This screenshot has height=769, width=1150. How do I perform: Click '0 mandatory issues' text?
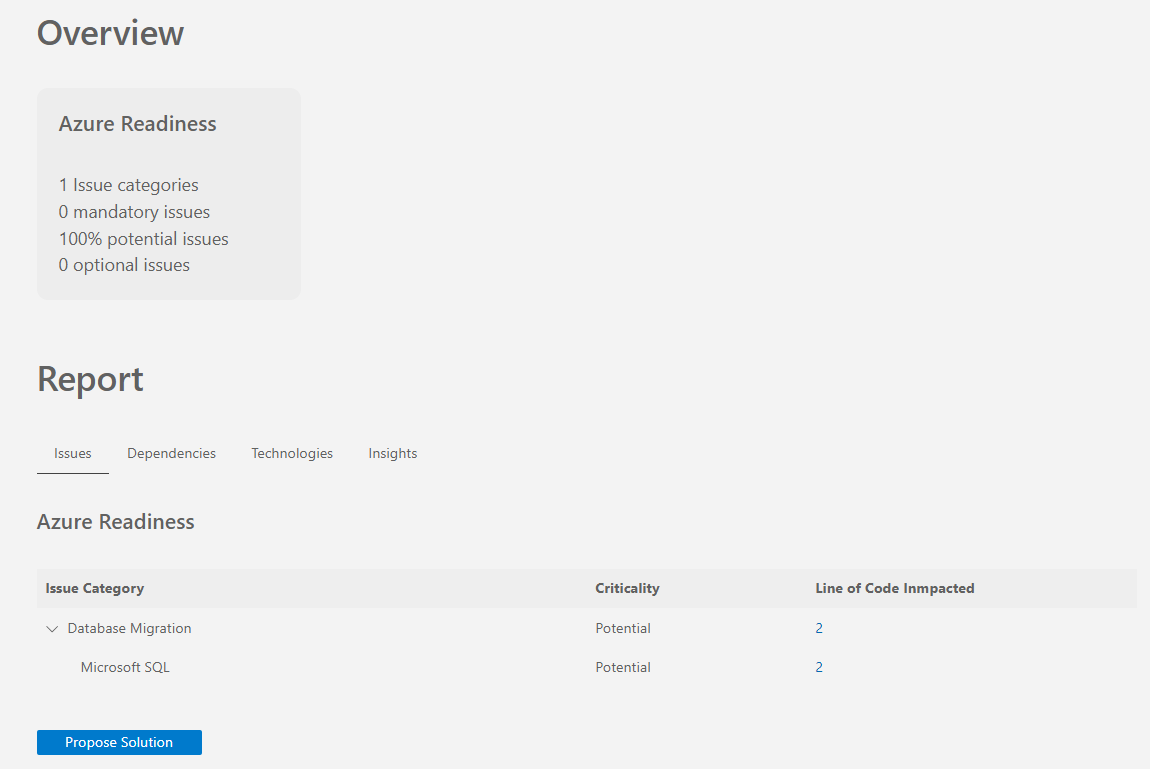tap(134, 212)
